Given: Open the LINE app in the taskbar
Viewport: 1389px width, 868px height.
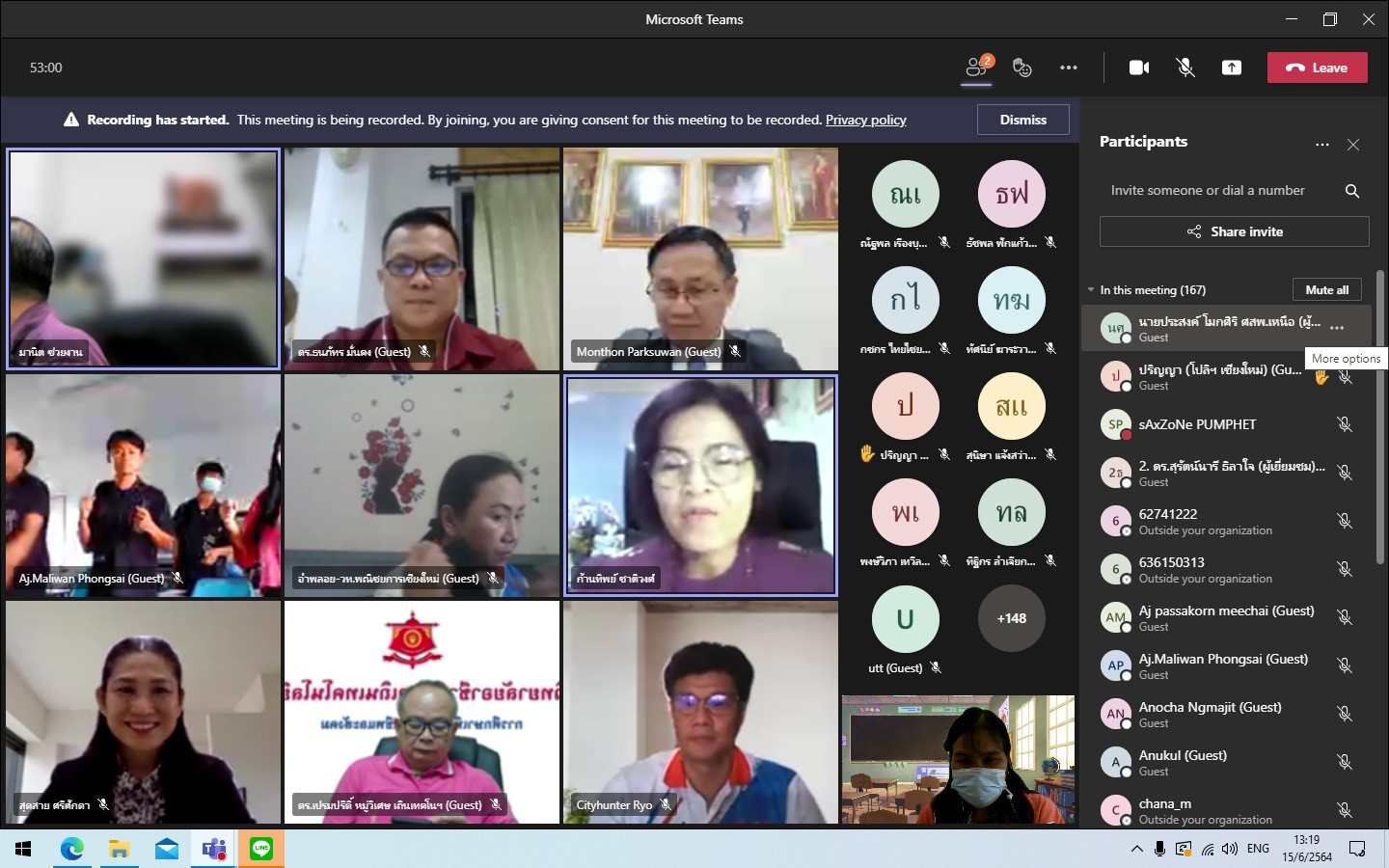Looking at the screenshot, I should [x=261, y=849].
